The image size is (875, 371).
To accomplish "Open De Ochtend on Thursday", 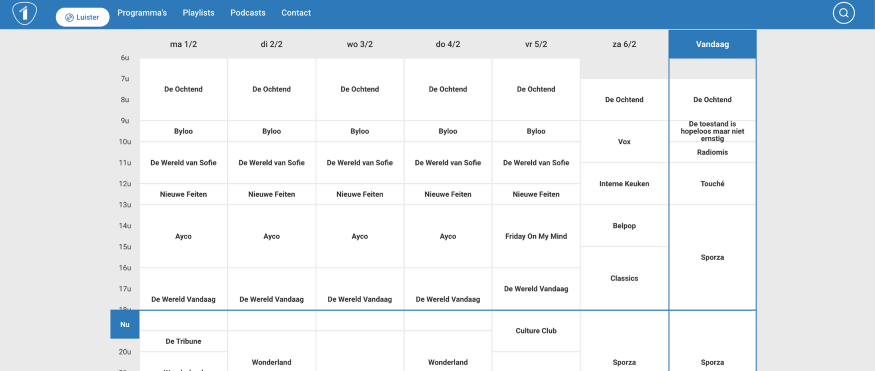I will coord(448,89).
